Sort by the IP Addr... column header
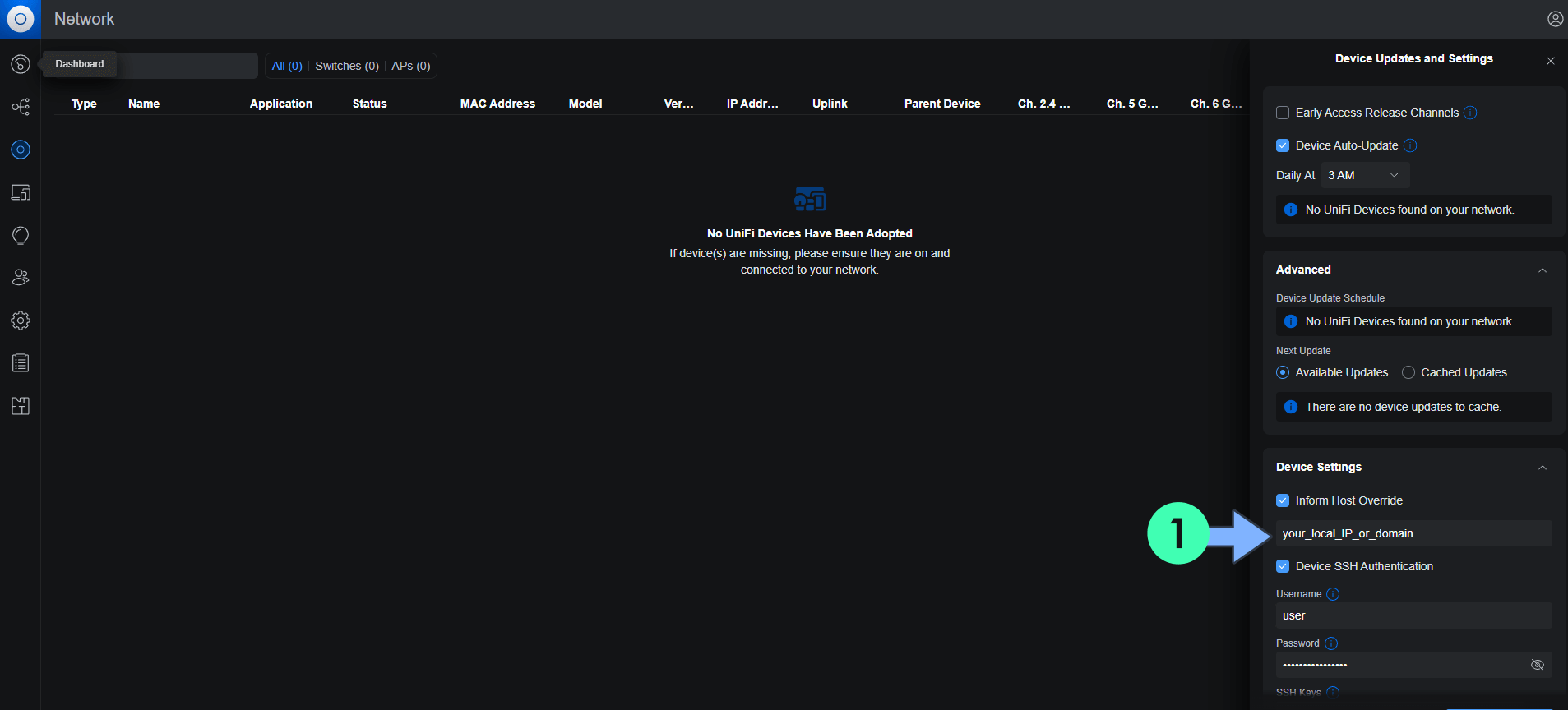 coord(752,104)
